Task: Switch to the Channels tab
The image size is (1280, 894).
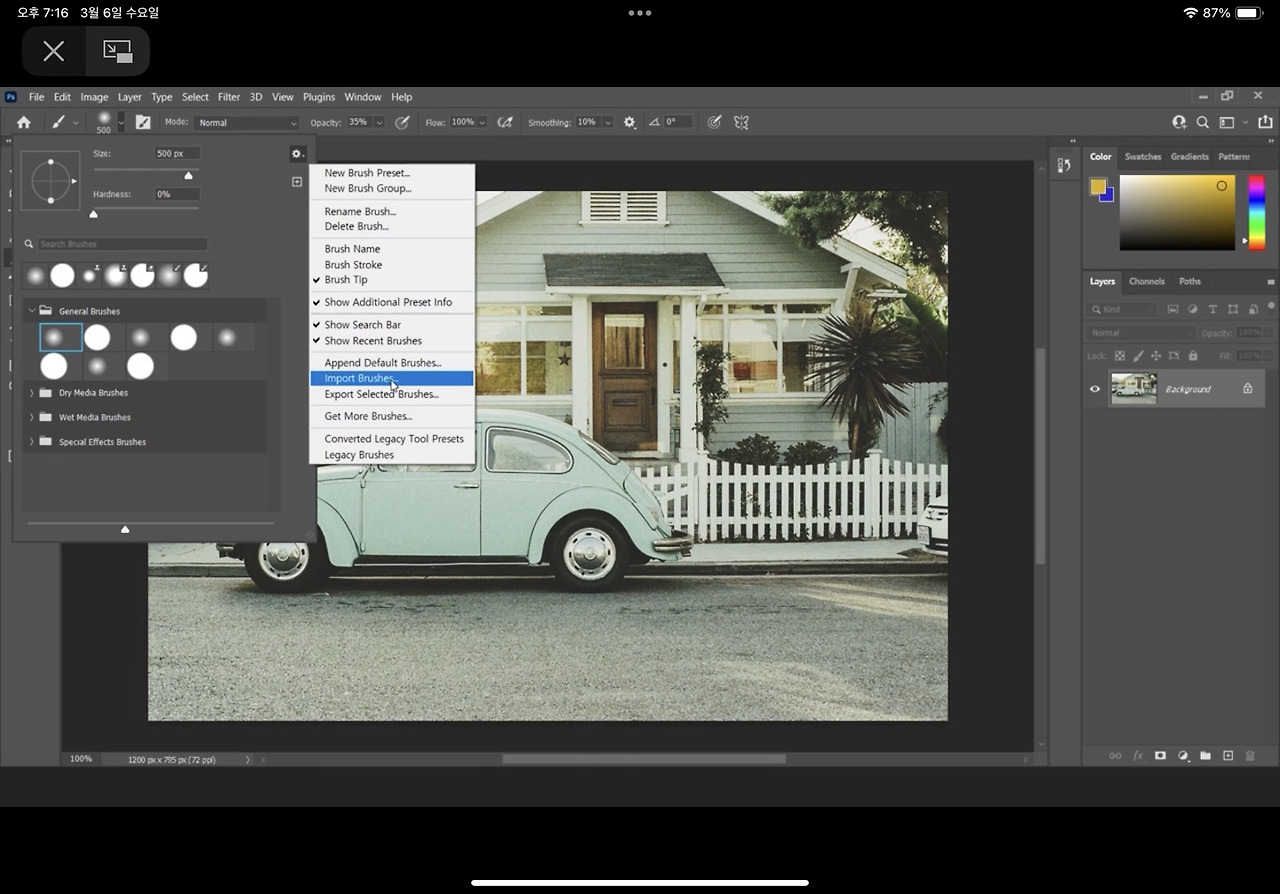Action: [1146, 282]
